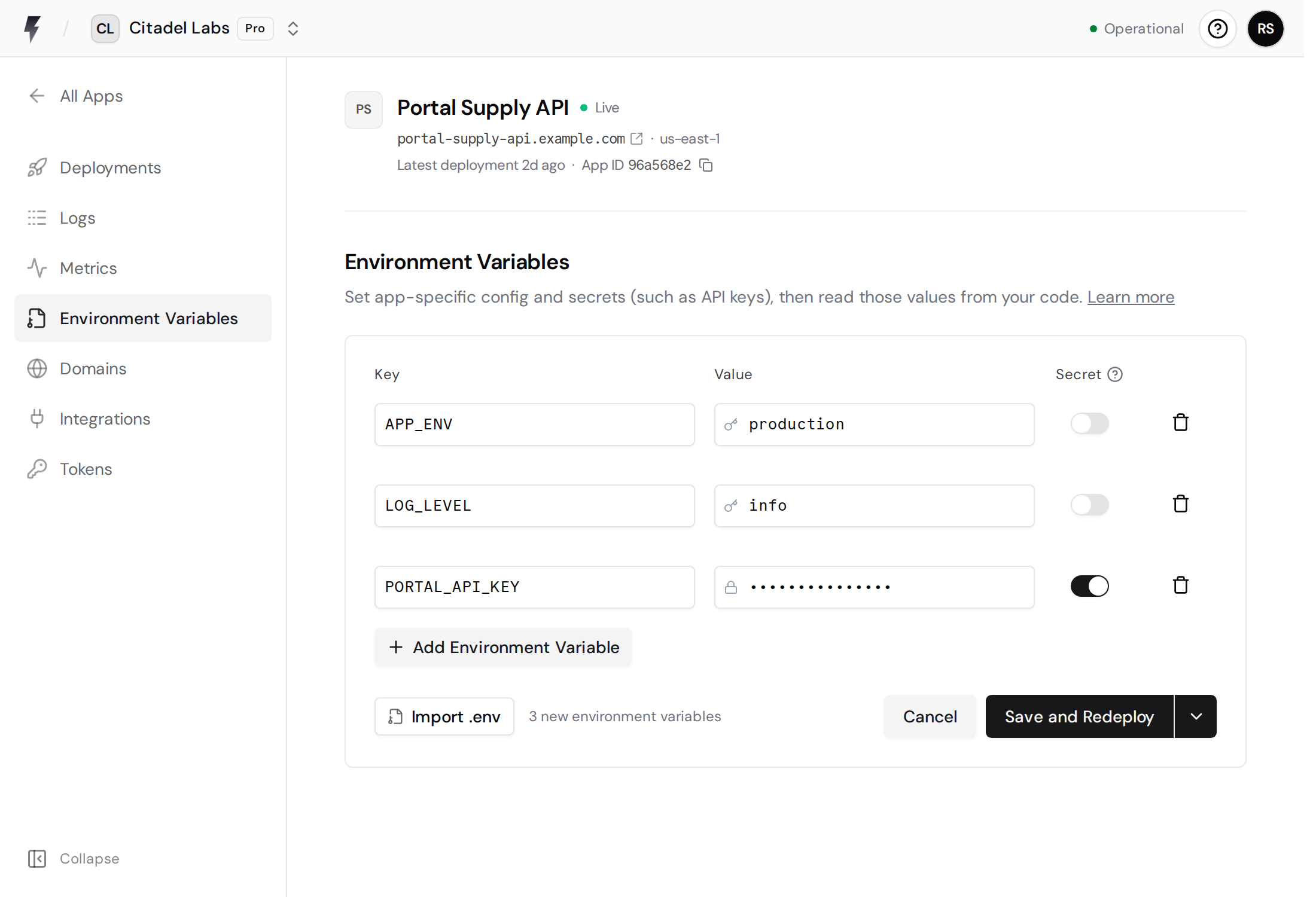
Task: Delete the LOG_LEVEL variable
Action: [1181, 504]
